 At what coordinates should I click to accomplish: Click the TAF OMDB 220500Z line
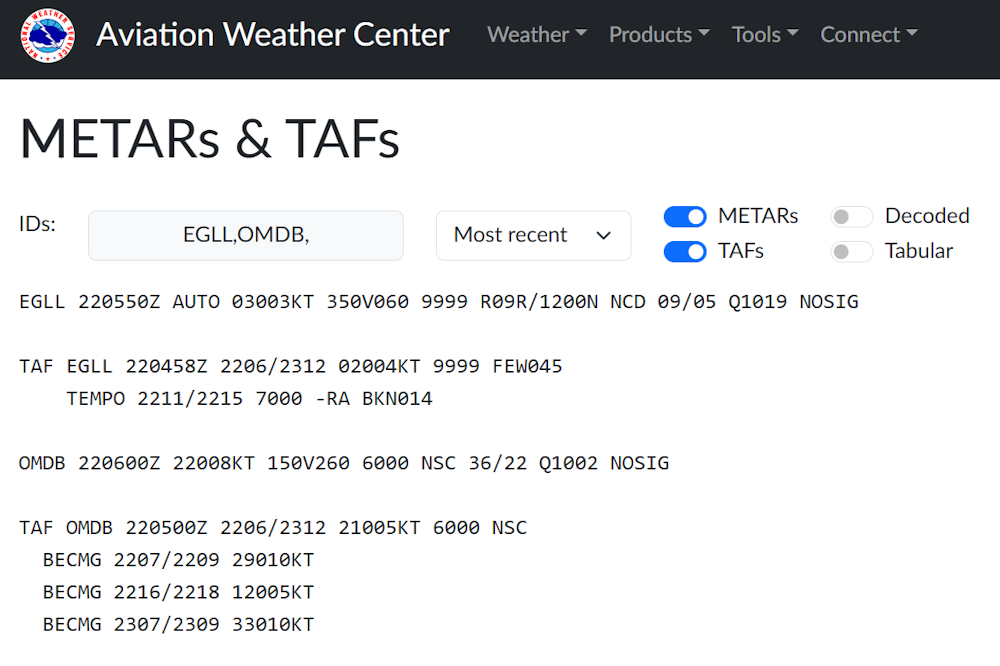point(273,528)
